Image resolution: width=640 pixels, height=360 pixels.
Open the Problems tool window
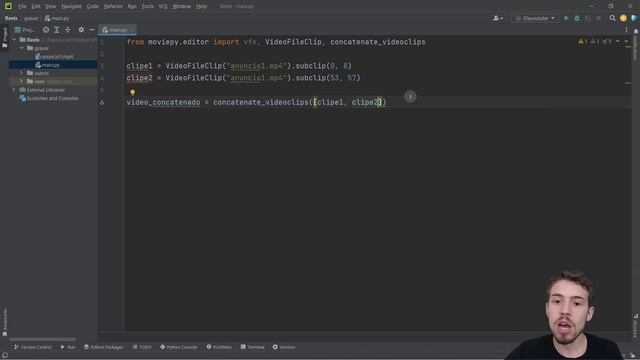pos(219,347)
